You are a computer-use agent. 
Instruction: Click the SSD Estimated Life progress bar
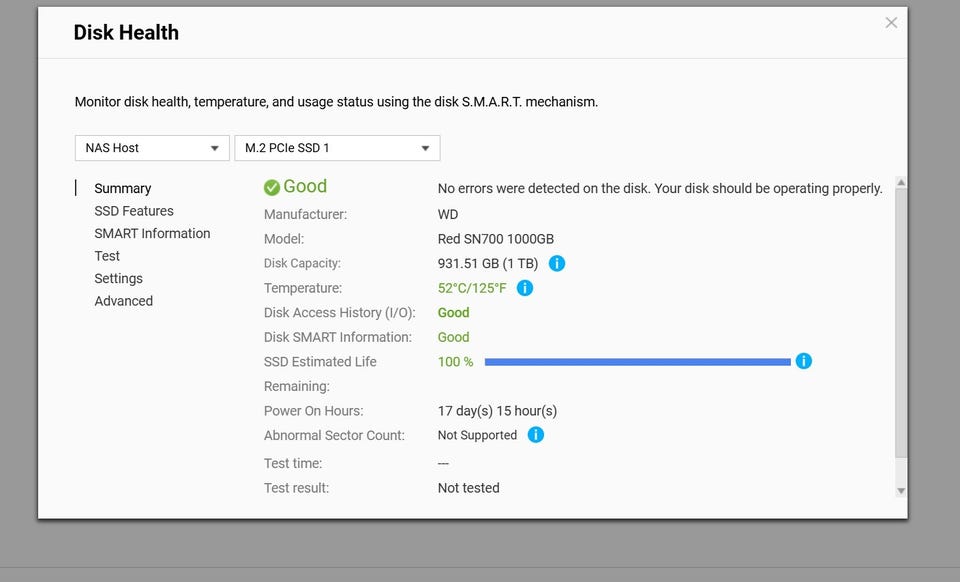tap(637, 362)
